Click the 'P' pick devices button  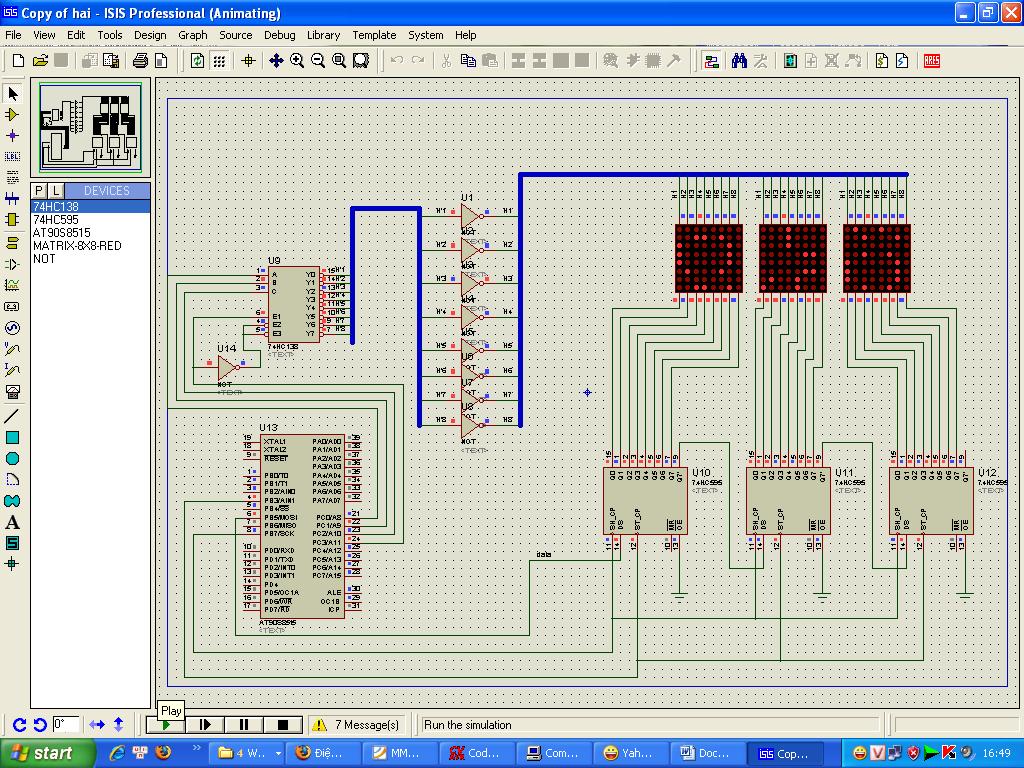[39, 190]
